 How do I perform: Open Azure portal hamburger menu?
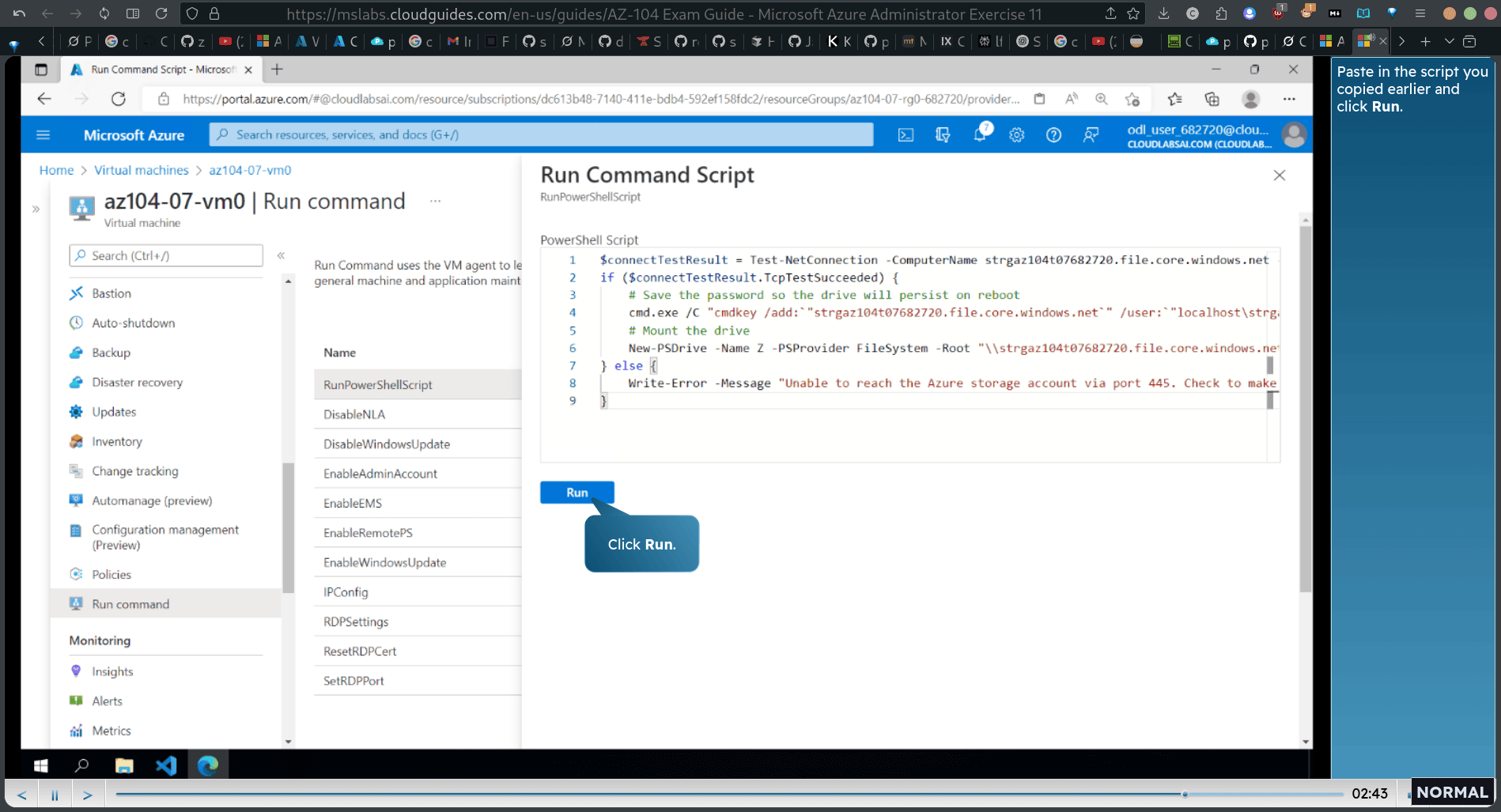[43, 135]
